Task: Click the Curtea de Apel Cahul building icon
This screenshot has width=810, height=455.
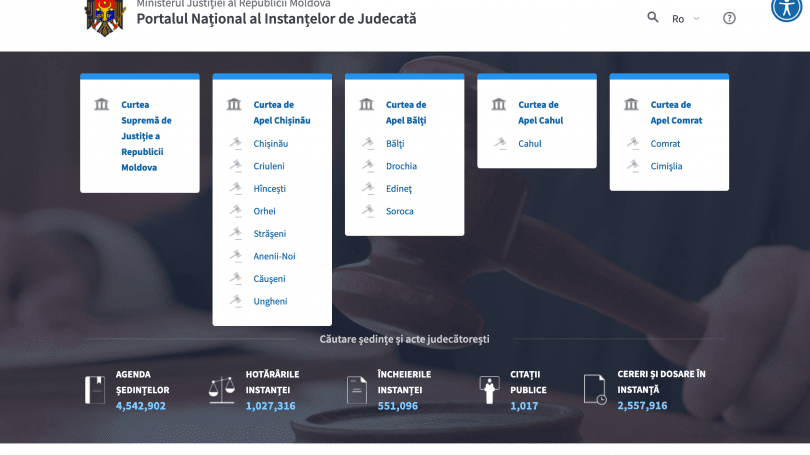Action: (x=499, y=104)
